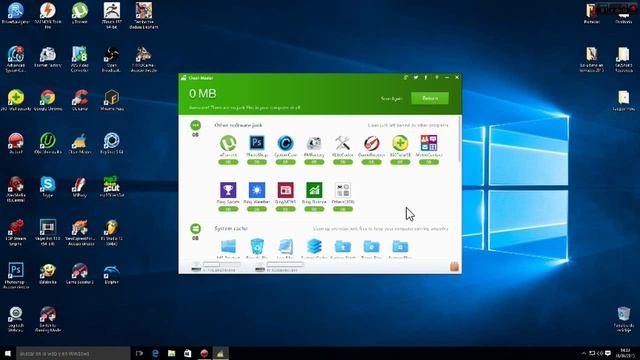Image resolution: width=640 pixels, height=360 pixels.
Task: Select the Bing Finance chart junk item
Action: 314,190
